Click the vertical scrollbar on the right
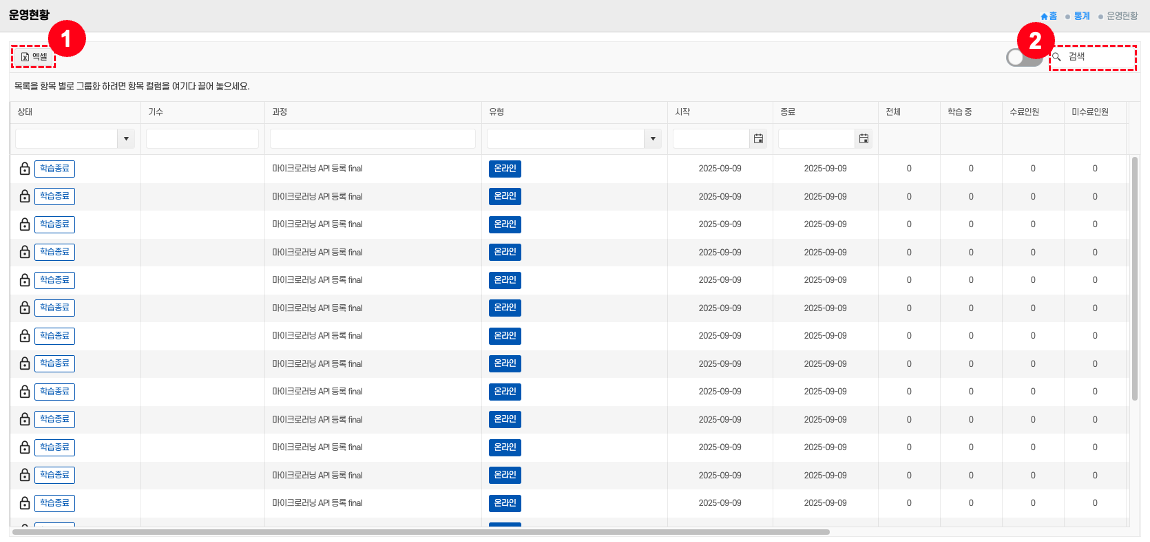The image size is (1150, 542). (1134, 278)
